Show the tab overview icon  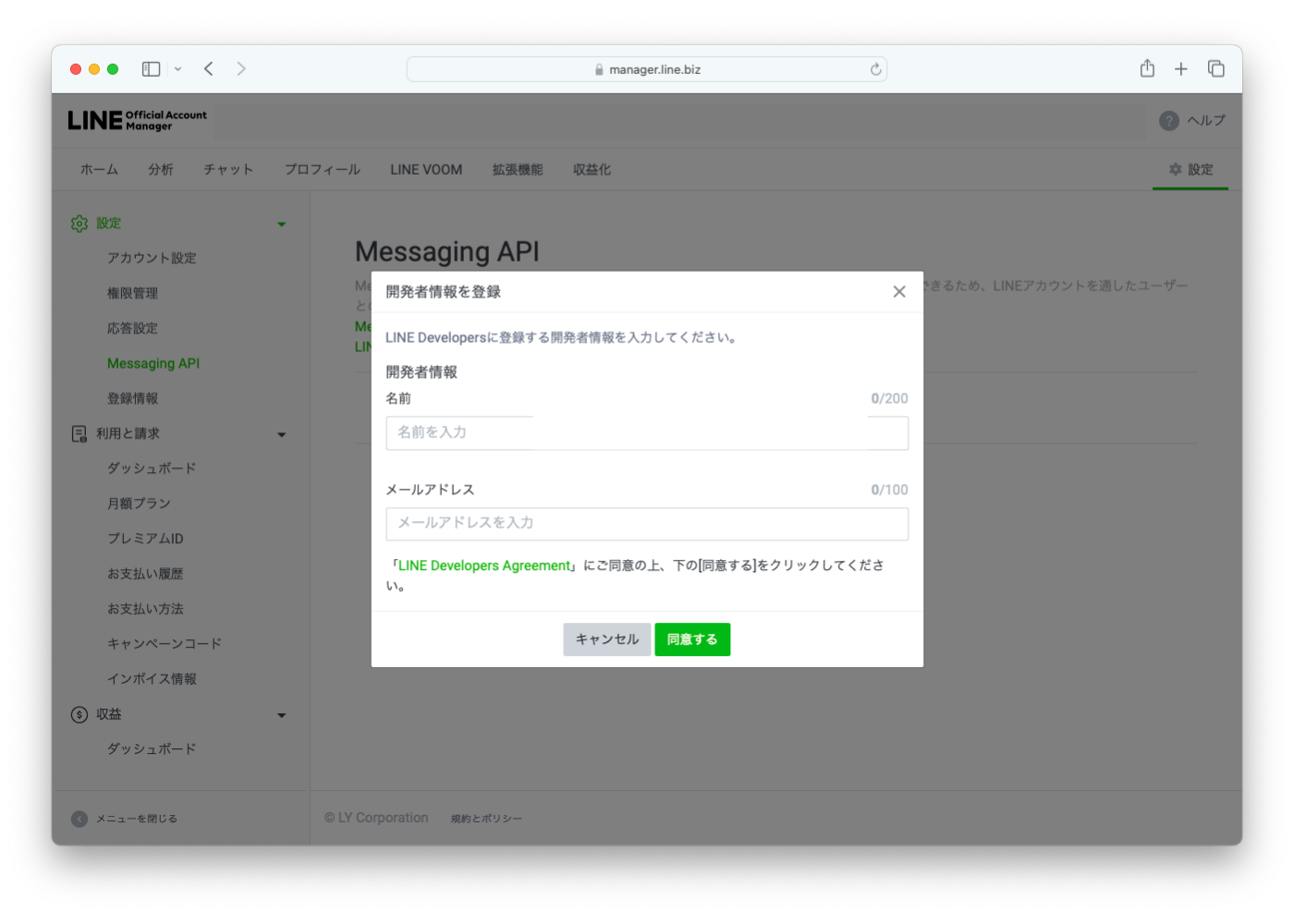tap(1216, 69)
